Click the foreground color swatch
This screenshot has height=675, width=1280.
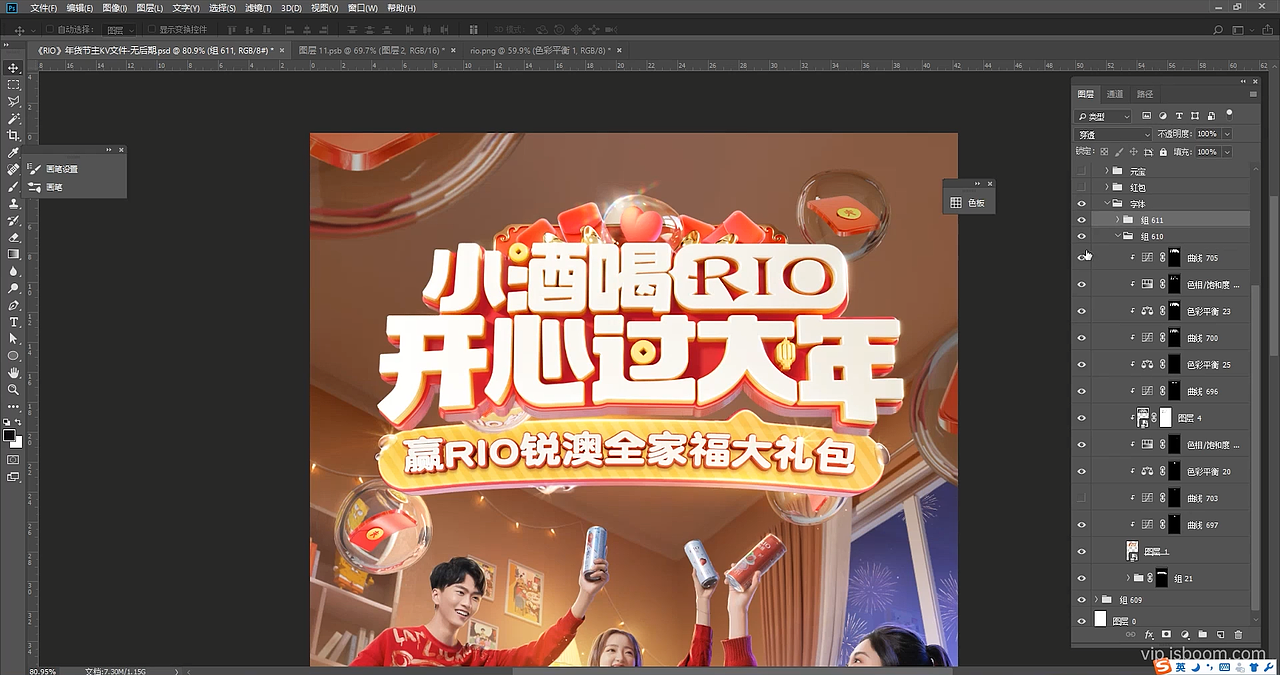[x=9, y=435]
